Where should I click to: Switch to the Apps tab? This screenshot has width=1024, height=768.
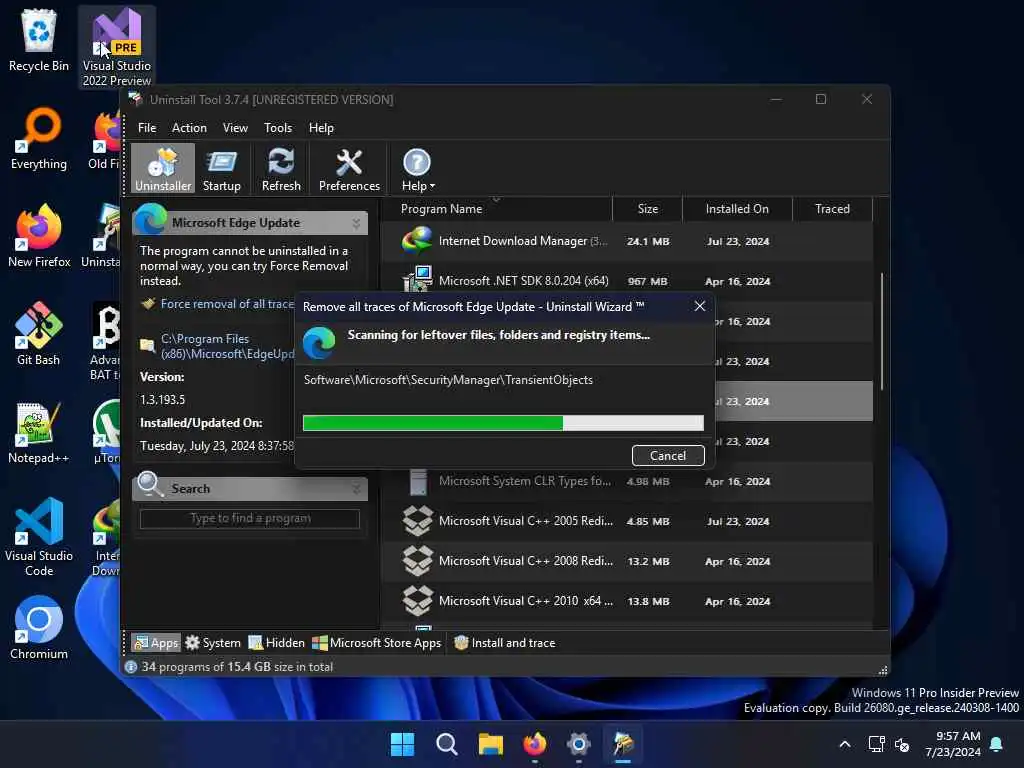155,643
